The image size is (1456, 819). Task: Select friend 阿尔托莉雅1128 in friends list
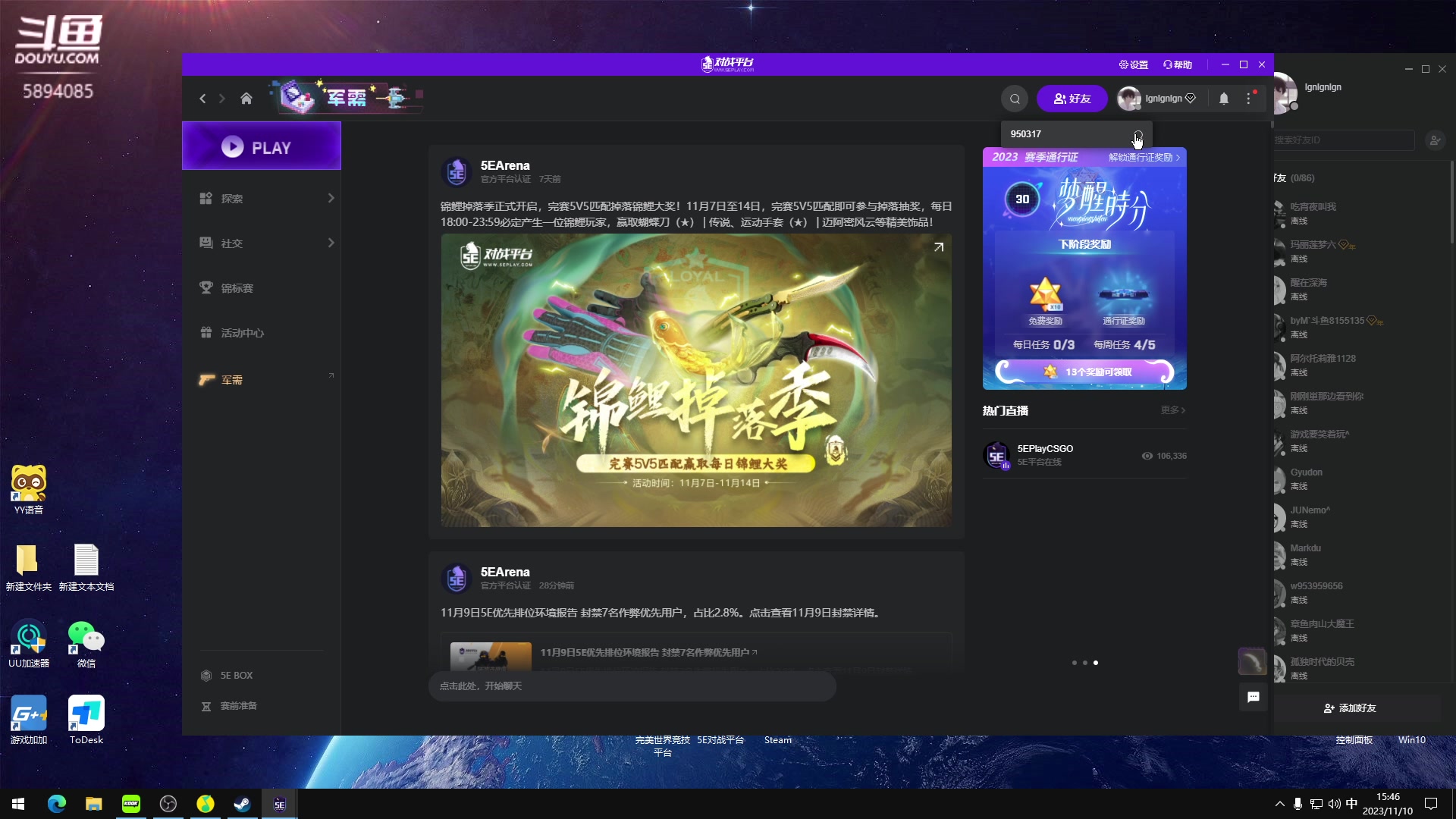tap(1361, 365)
